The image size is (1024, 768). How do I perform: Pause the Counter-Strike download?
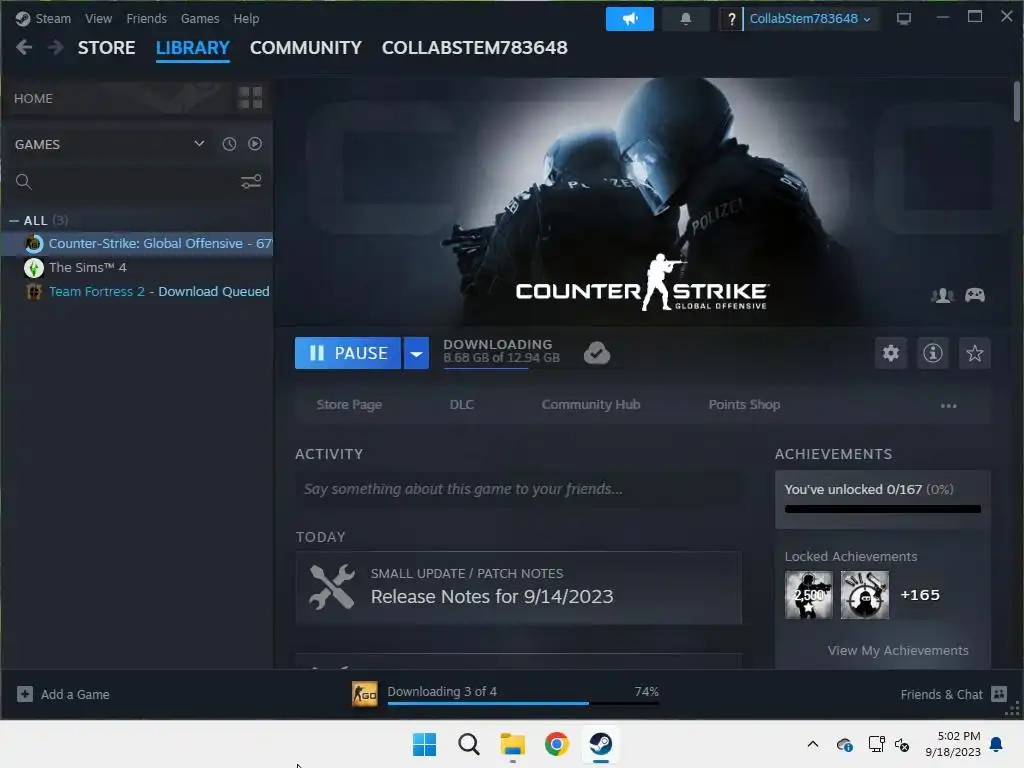pyautogui.click(x=347, y=353)
